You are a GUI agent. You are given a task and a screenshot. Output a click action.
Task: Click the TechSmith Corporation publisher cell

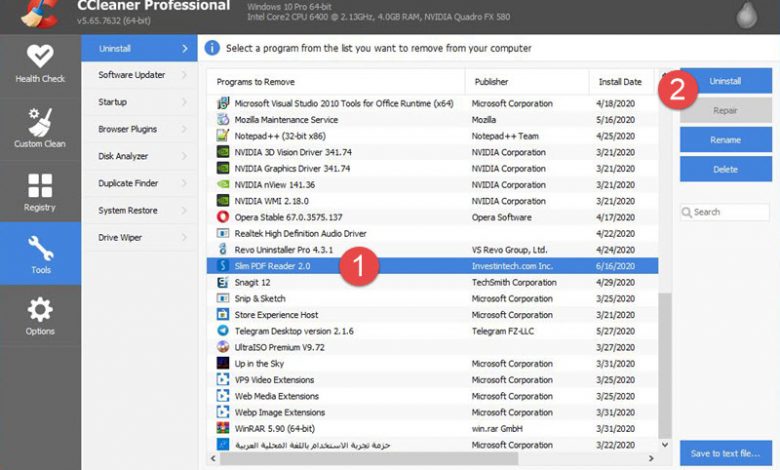click(514, 282)
